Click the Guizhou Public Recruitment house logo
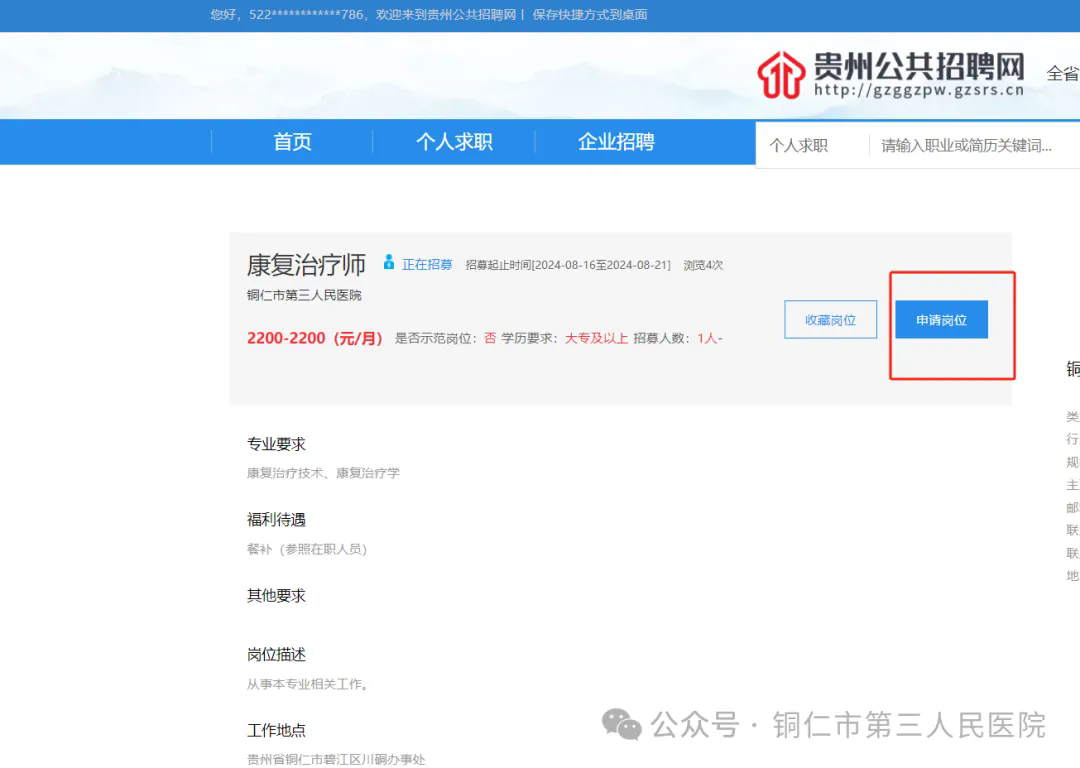Viewport: 1080px width, 768px height. click(x=781, y=75)
